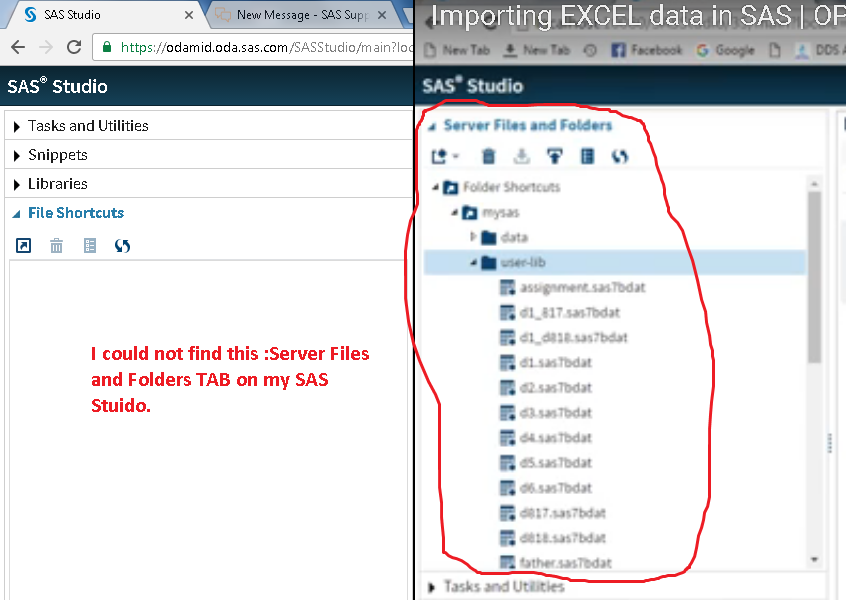This screenshot has width=846, height=600.
Task: Expand the data folder node
Action: point(473,236)
